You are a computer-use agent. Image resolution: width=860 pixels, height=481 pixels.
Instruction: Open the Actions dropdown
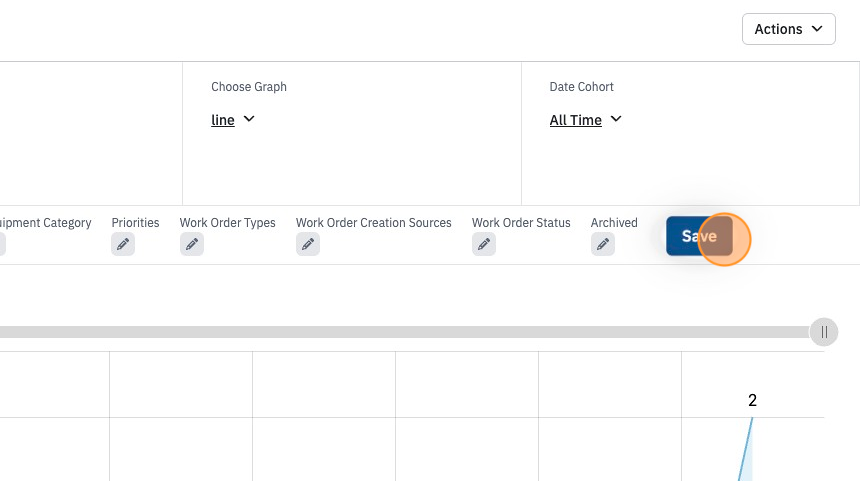coord(789,29)
